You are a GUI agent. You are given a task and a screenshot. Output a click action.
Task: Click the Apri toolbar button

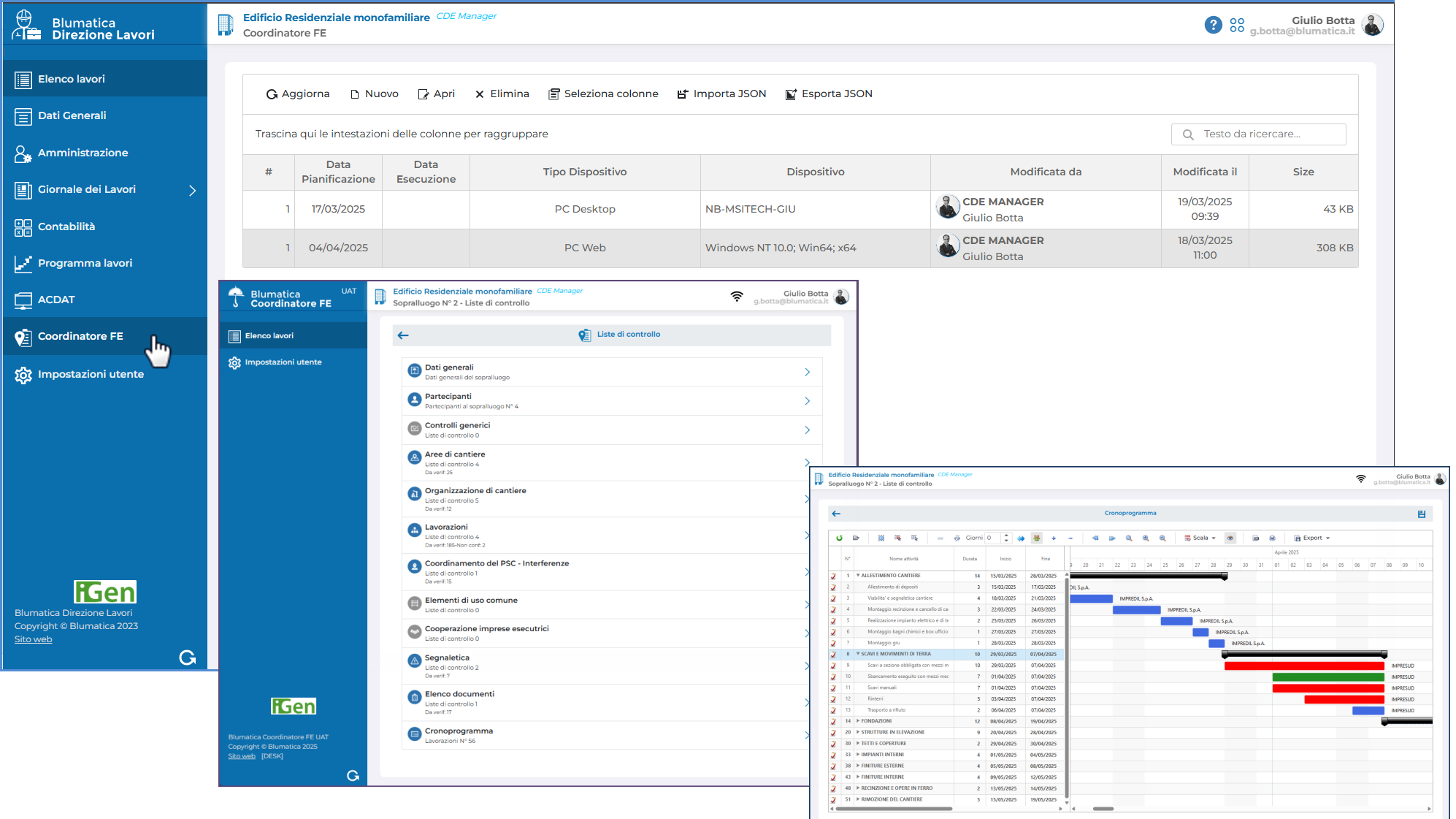point(437,94)
